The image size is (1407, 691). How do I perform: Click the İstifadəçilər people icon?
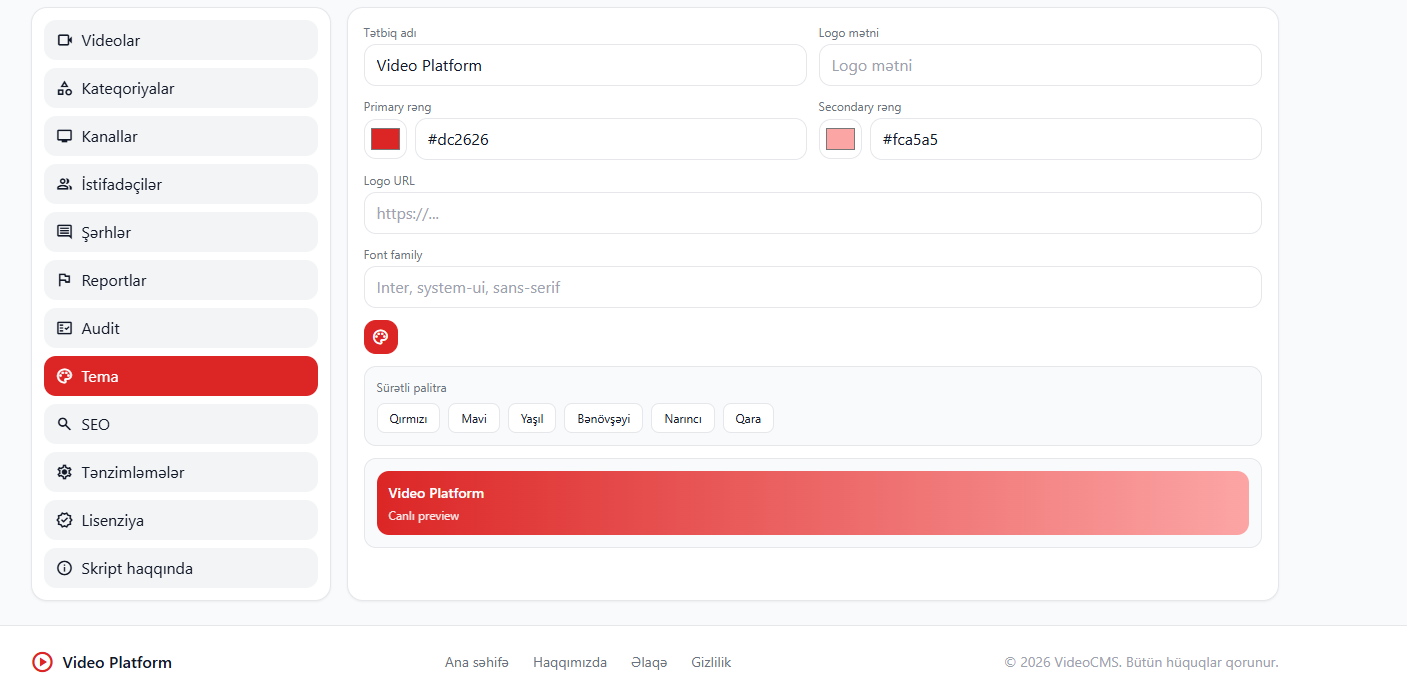(x=65, y=185)
